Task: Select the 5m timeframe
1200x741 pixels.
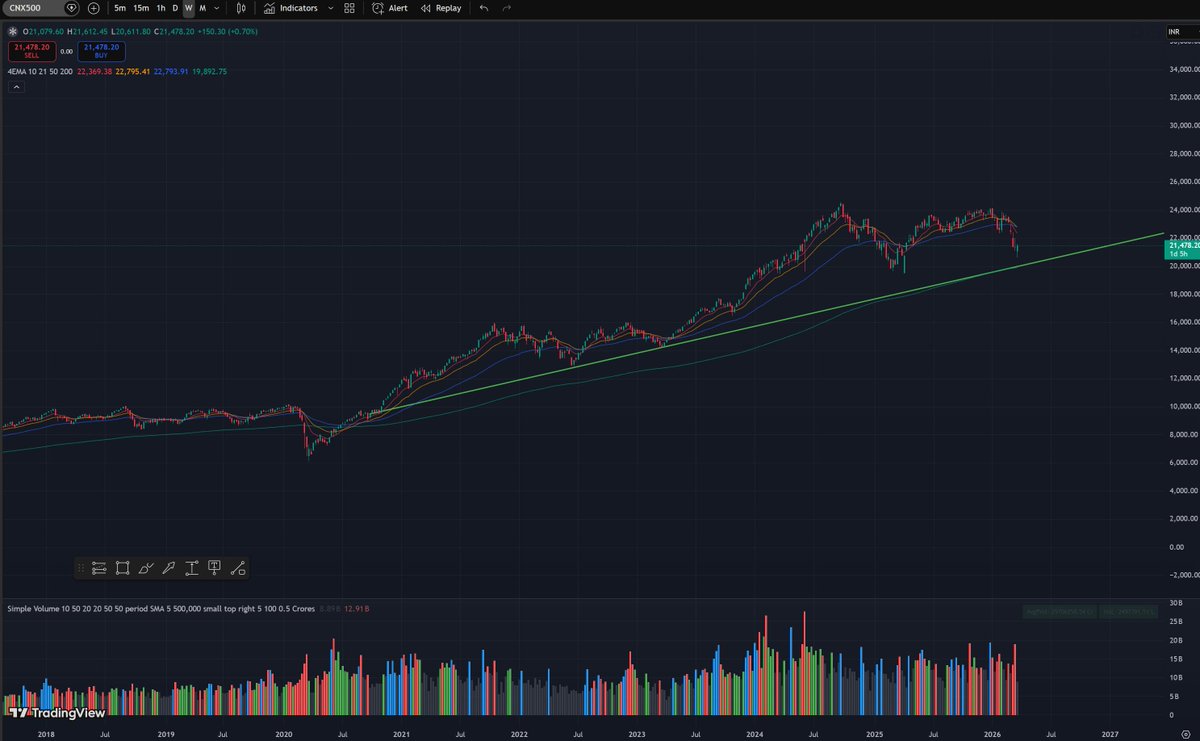Action: (120, 8)
